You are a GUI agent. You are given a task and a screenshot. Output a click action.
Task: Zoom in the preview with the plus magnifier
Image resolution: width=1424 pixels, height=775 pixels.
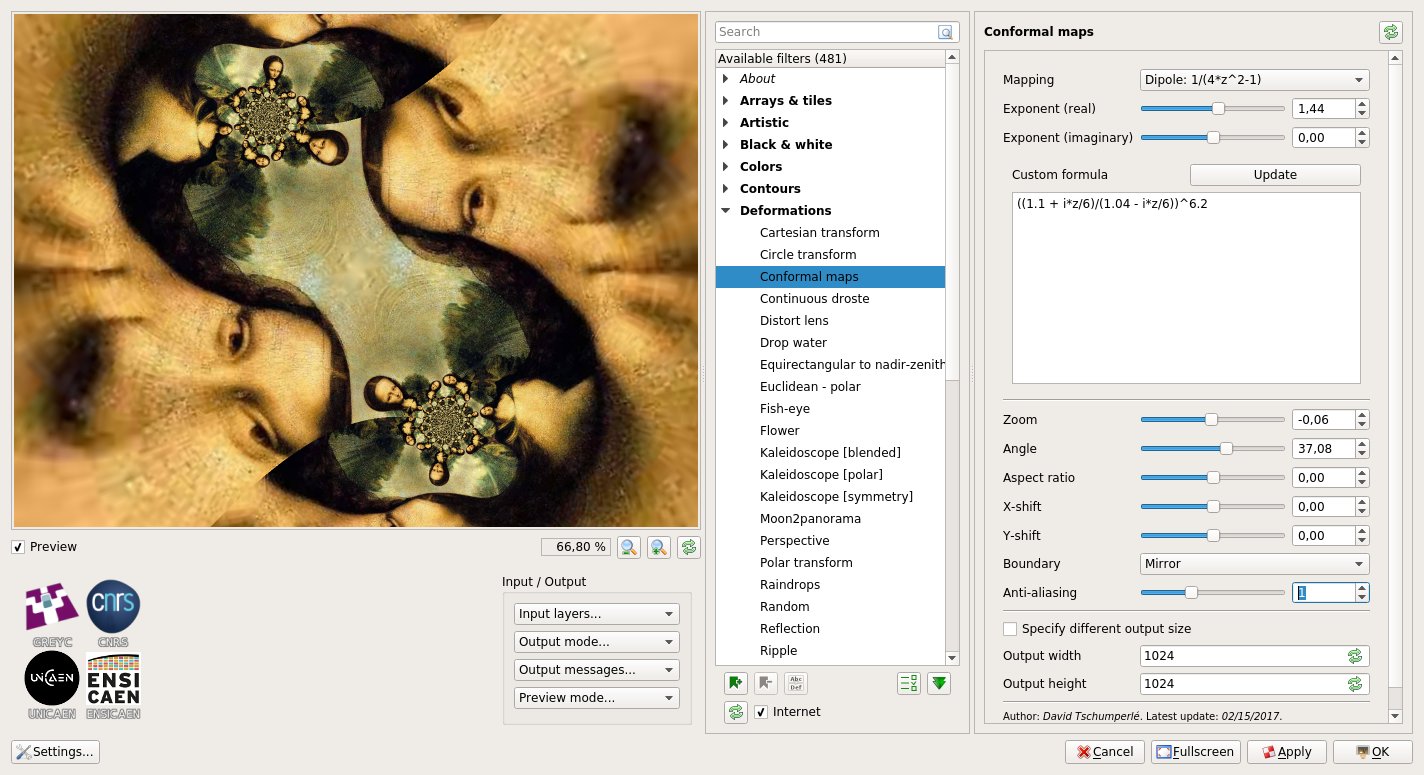click(659, 547)
